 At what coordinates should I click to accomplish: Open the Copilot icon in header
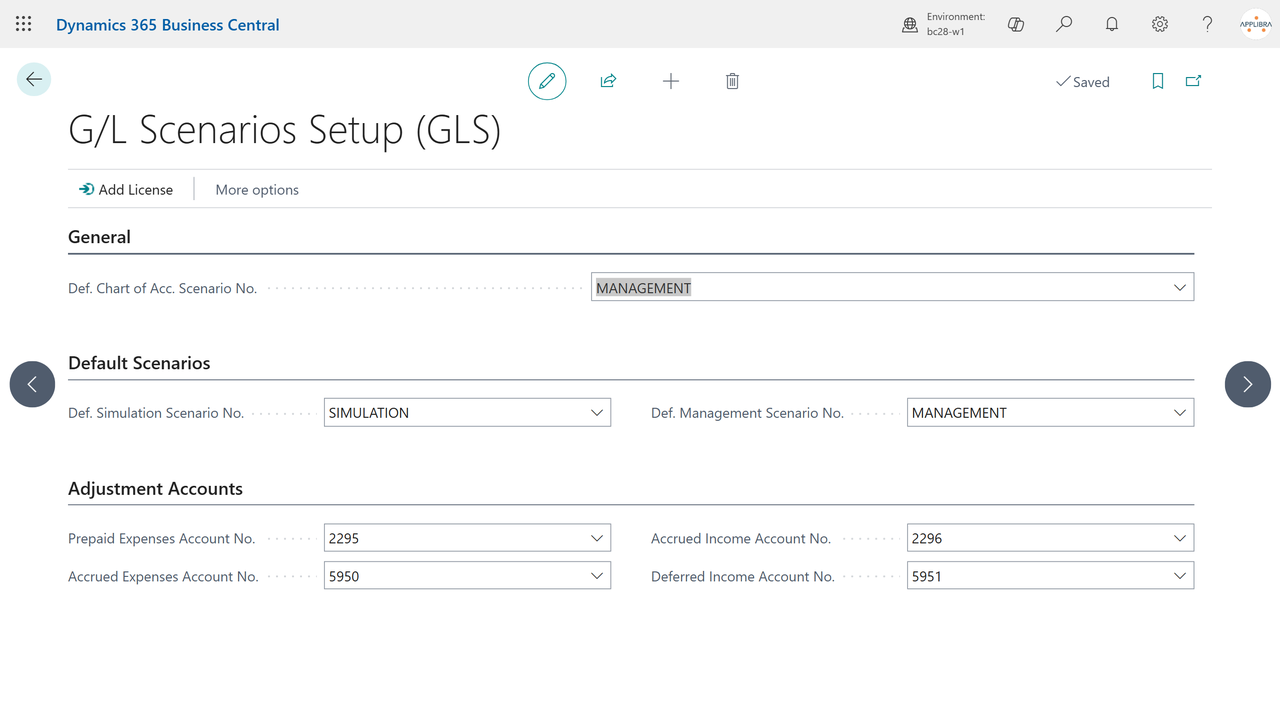[1016, 24]
